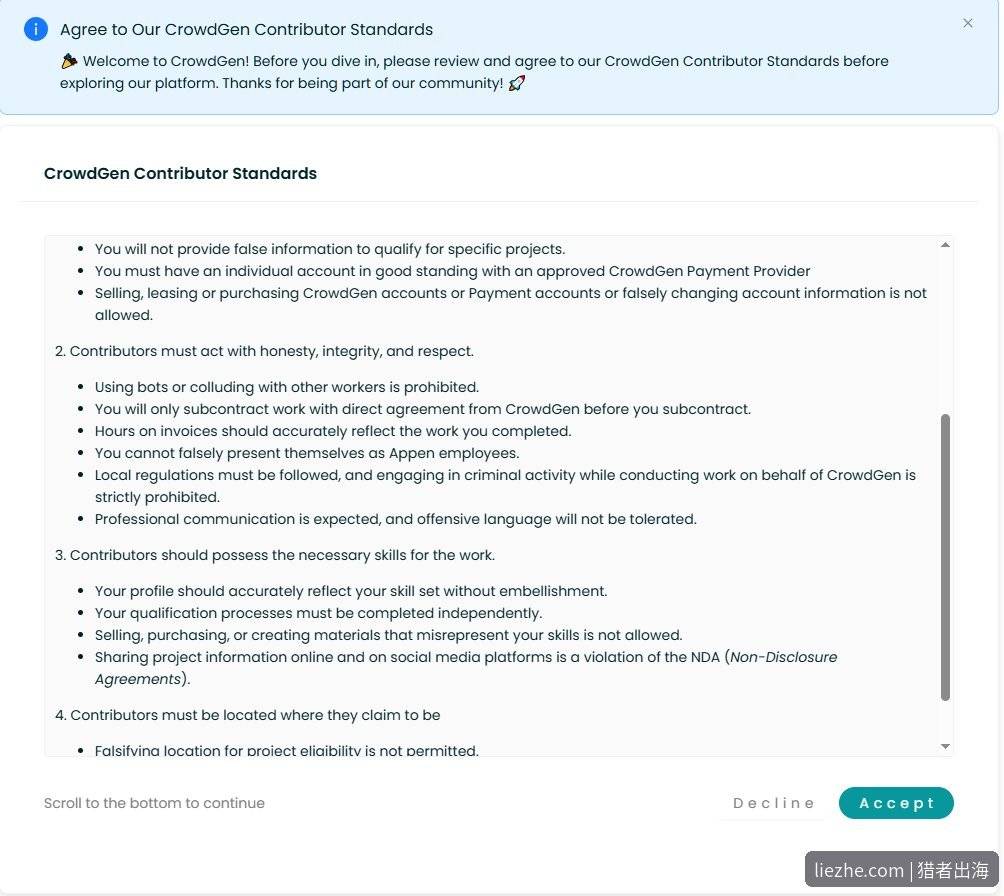Click section 3 heading about necessary skills
The image size is (1004, 896).
click(x=275, y=555)
